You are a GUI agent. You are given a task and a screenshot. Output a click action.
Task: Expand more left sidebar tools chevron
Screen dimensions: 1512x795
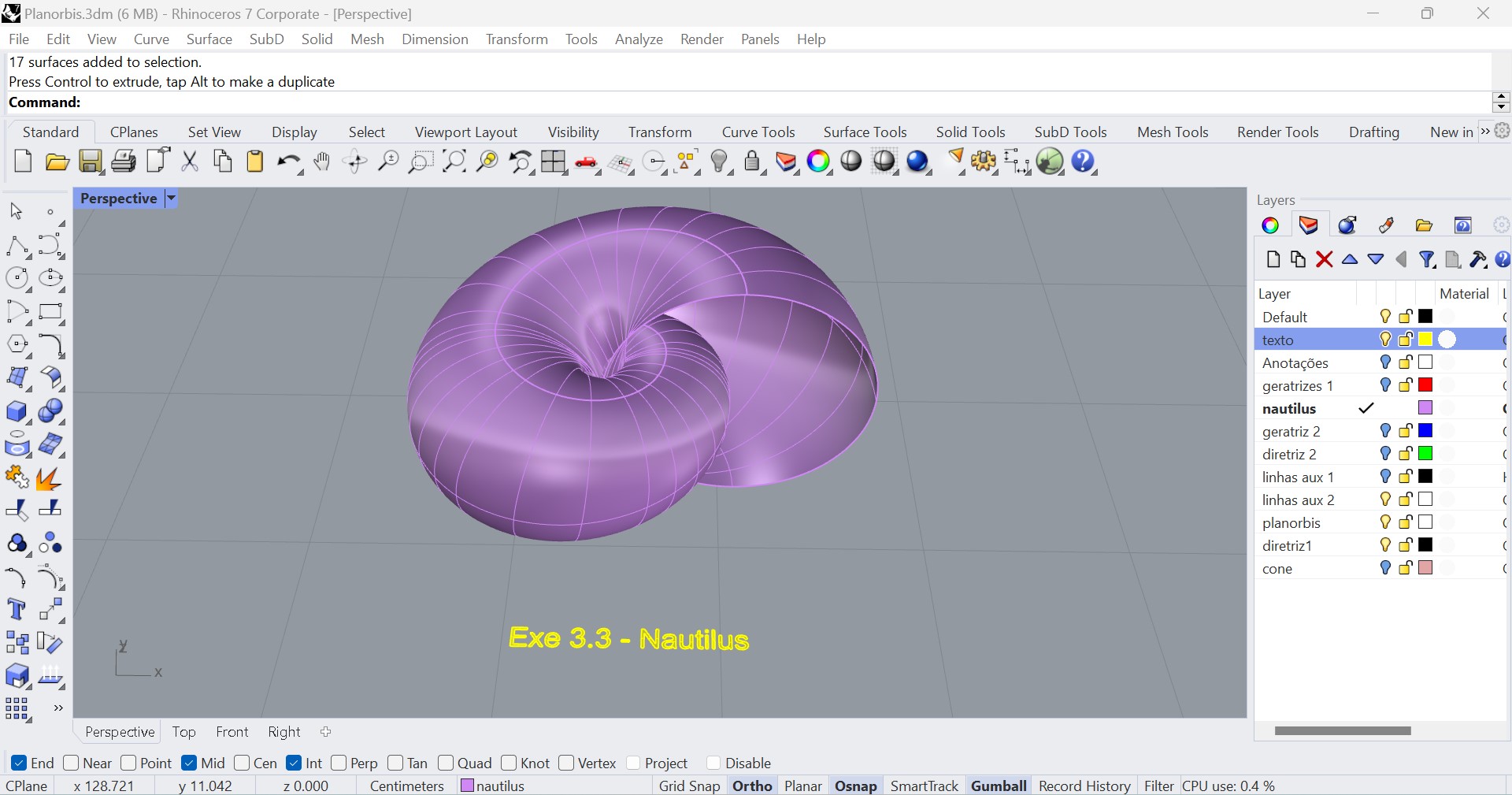[58, 708]
